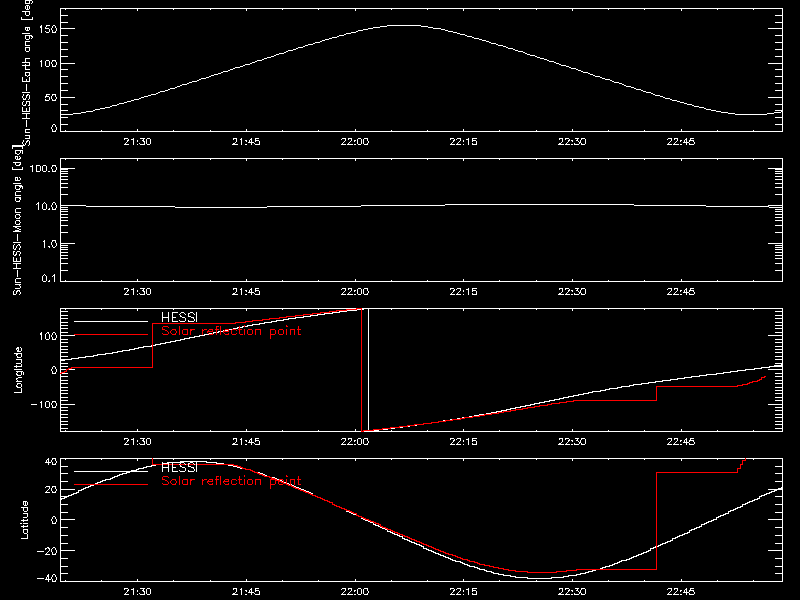Click the 50 tick on Sun-HESSI-Earth axis
800x600 pixels.
pos(51,97)
